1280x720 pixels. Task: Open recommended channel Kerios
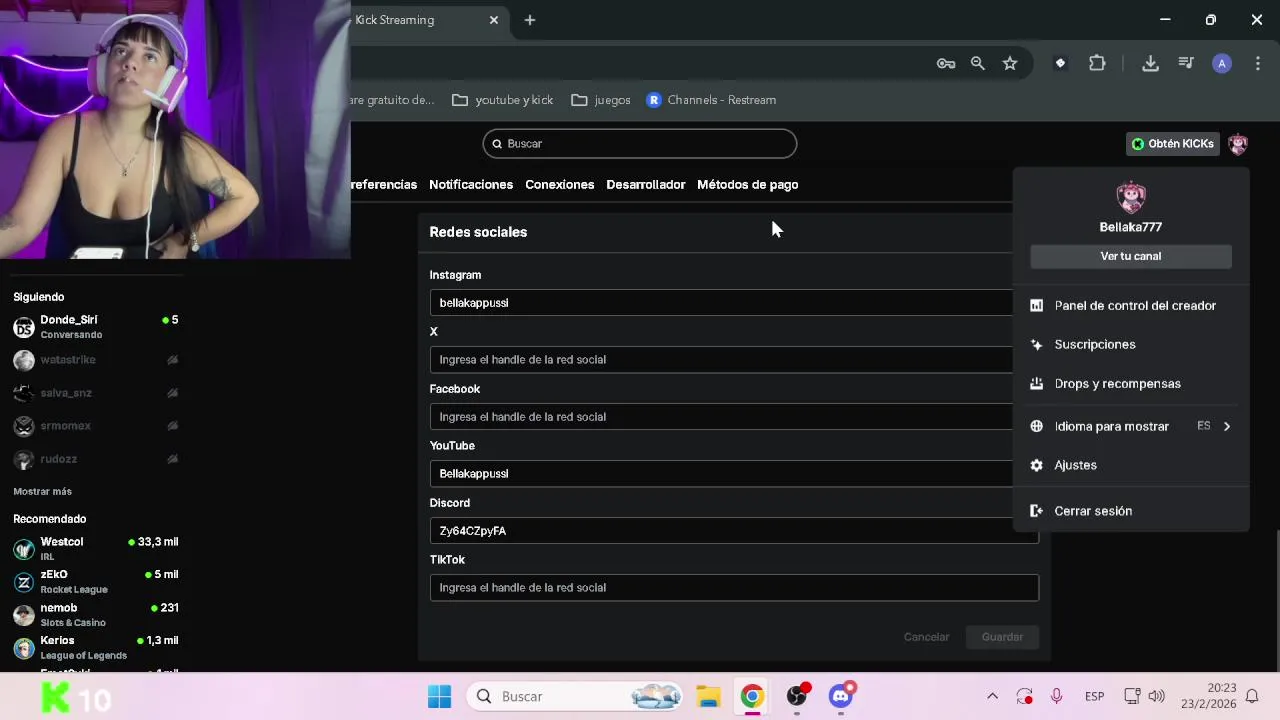coord(96,648)
